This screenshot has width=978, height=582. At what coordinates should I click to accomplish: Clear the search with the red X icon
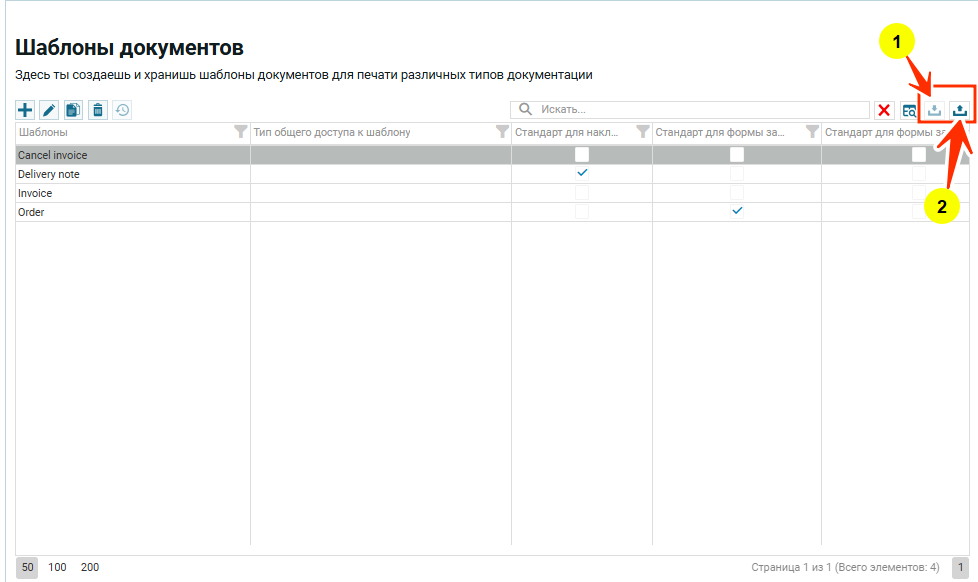tap(884, 110)
